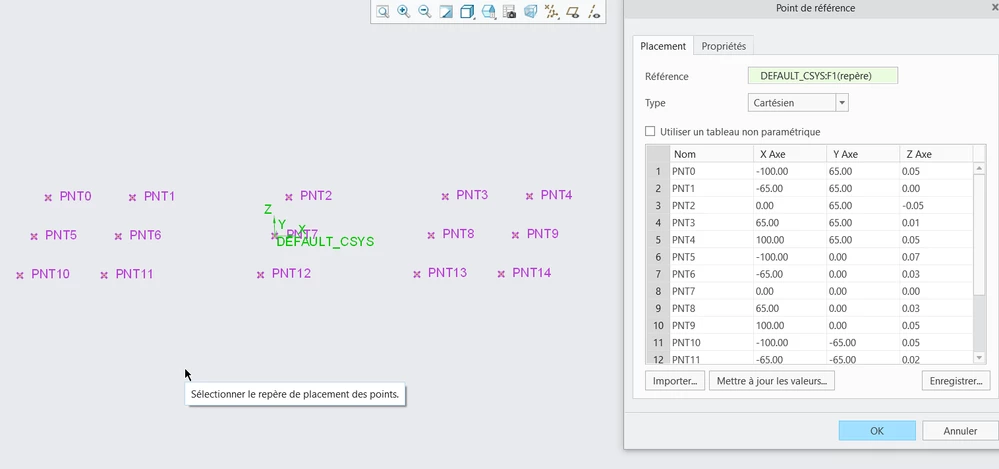
Task: Click PNT4's X Axe value 100.00
Action: click(789, 240)
